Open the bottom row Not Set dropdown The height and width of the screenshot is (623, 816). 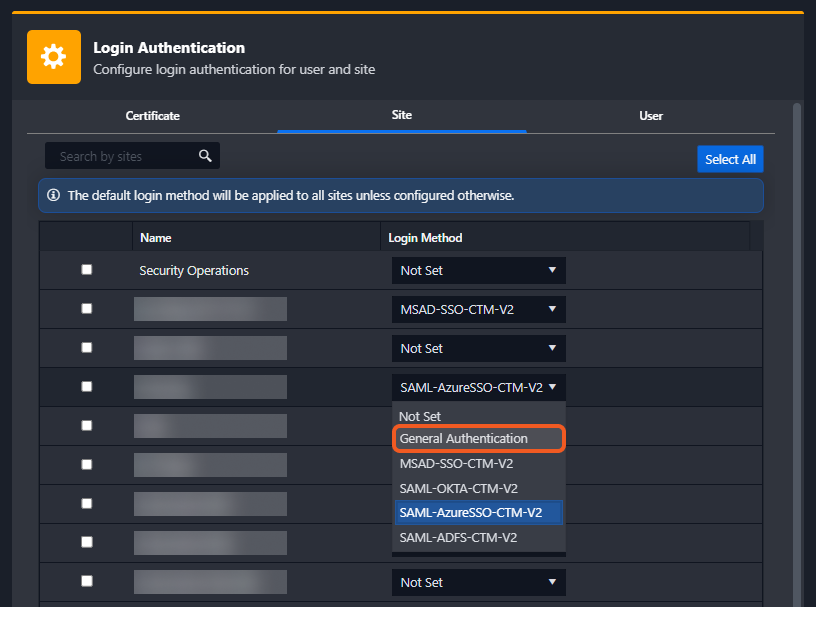coord(478,583)
